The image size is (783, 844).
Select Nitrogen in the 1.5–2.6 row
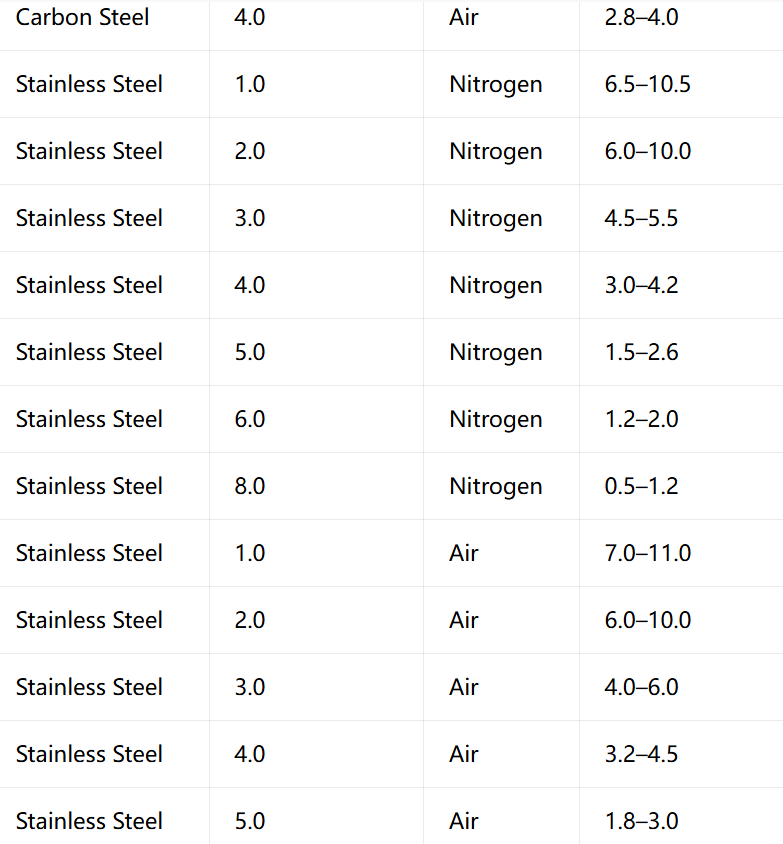click(x=496, y=353)
